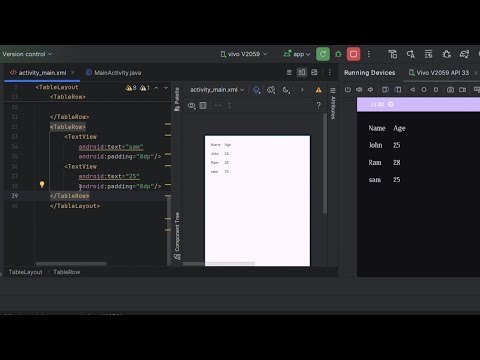480x360 pixels.
Task: Switch editor to Design-only view
Action: 314,72
